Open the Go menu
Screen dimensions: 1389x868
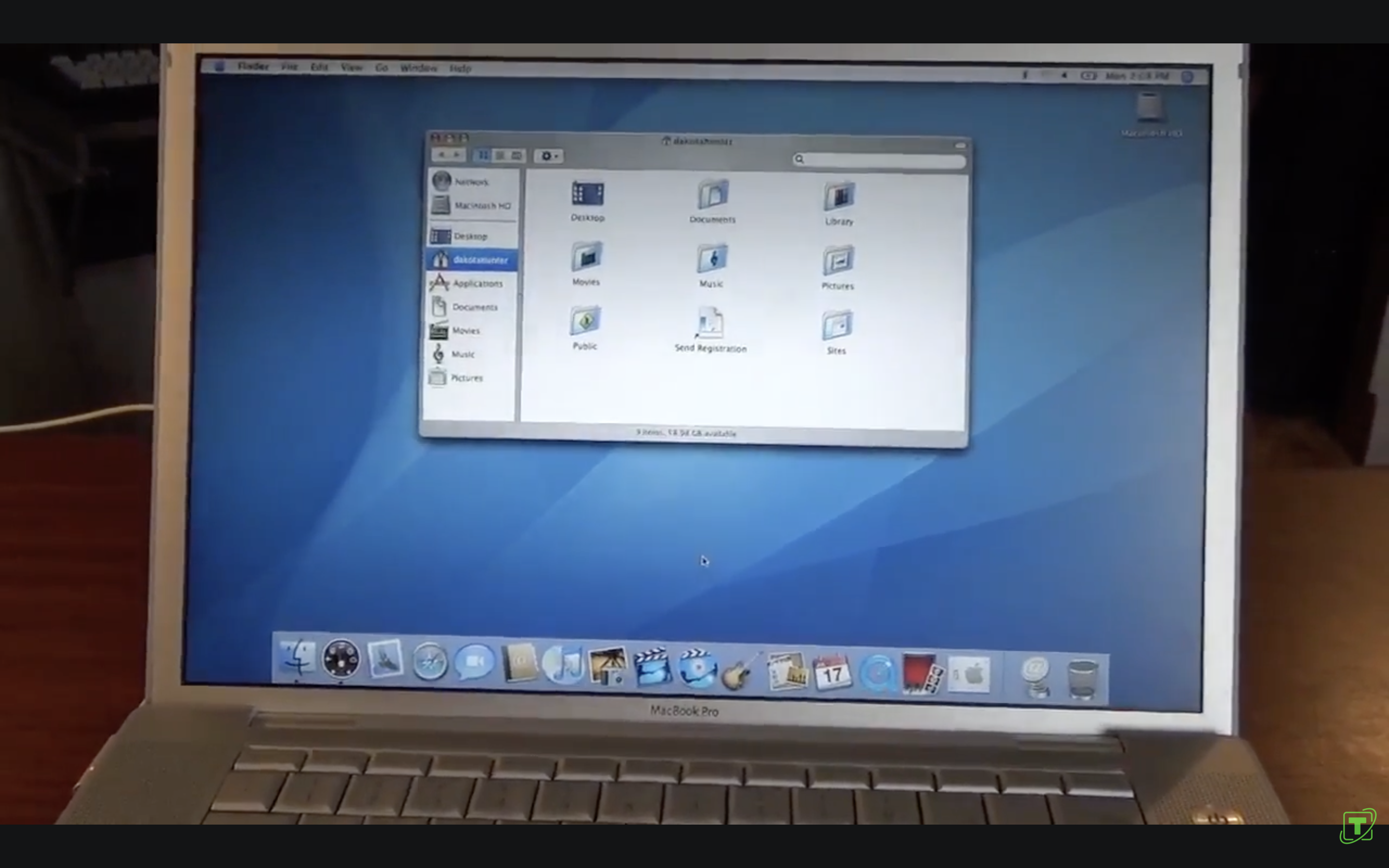381,68
